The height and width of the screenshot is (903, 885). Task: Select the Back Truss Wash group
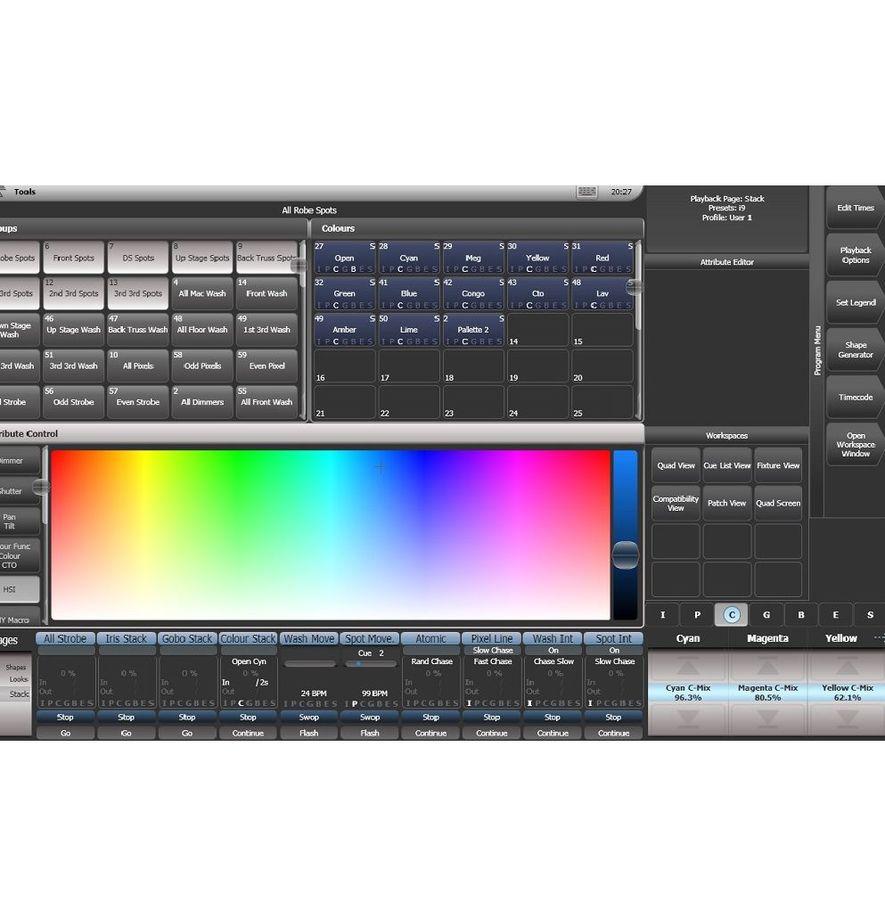(138, 329)
